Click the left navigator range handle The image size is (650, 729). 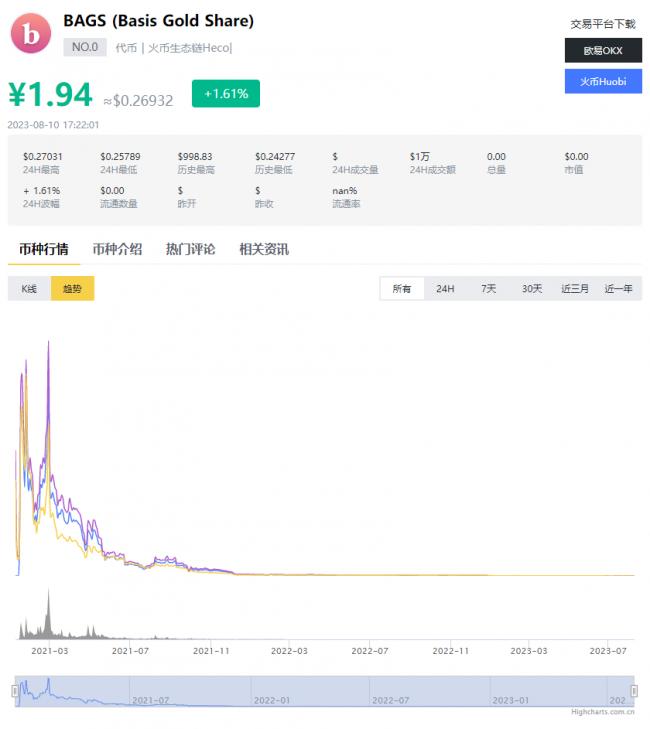15,691
